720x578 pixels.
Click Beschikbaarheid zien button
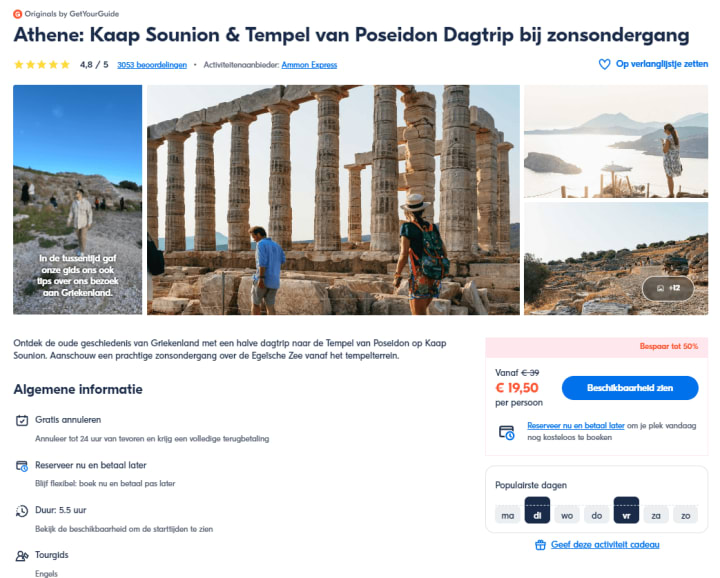[x=630, y=388]
